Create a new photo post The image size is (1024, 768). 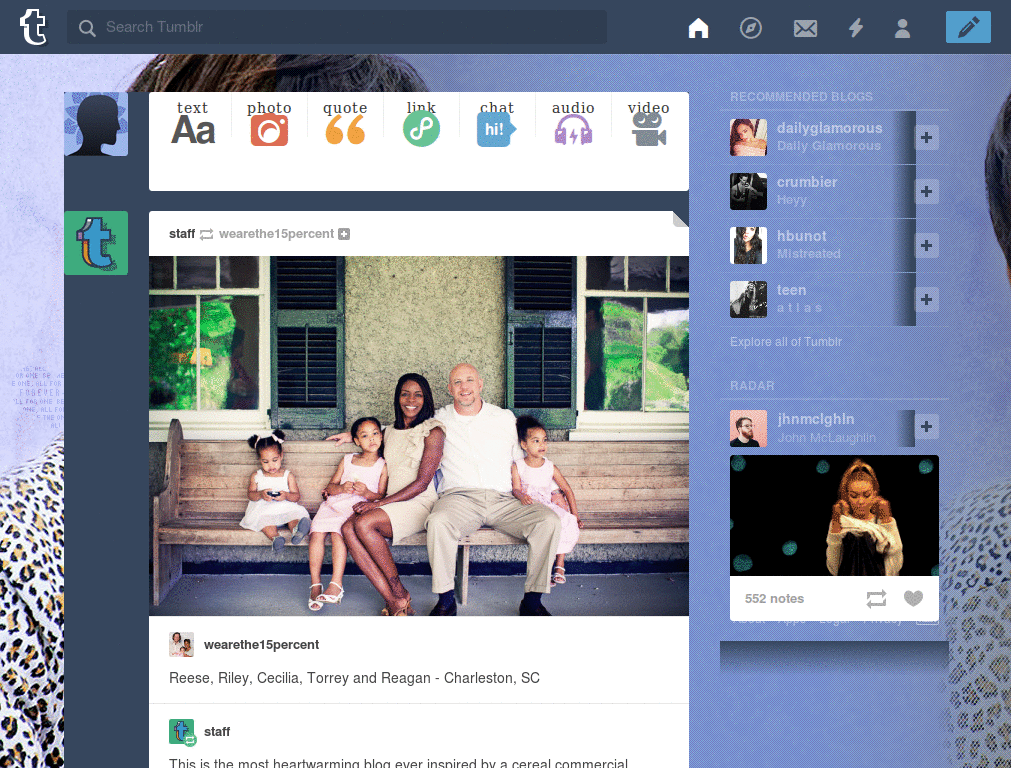tap(269, 123)
